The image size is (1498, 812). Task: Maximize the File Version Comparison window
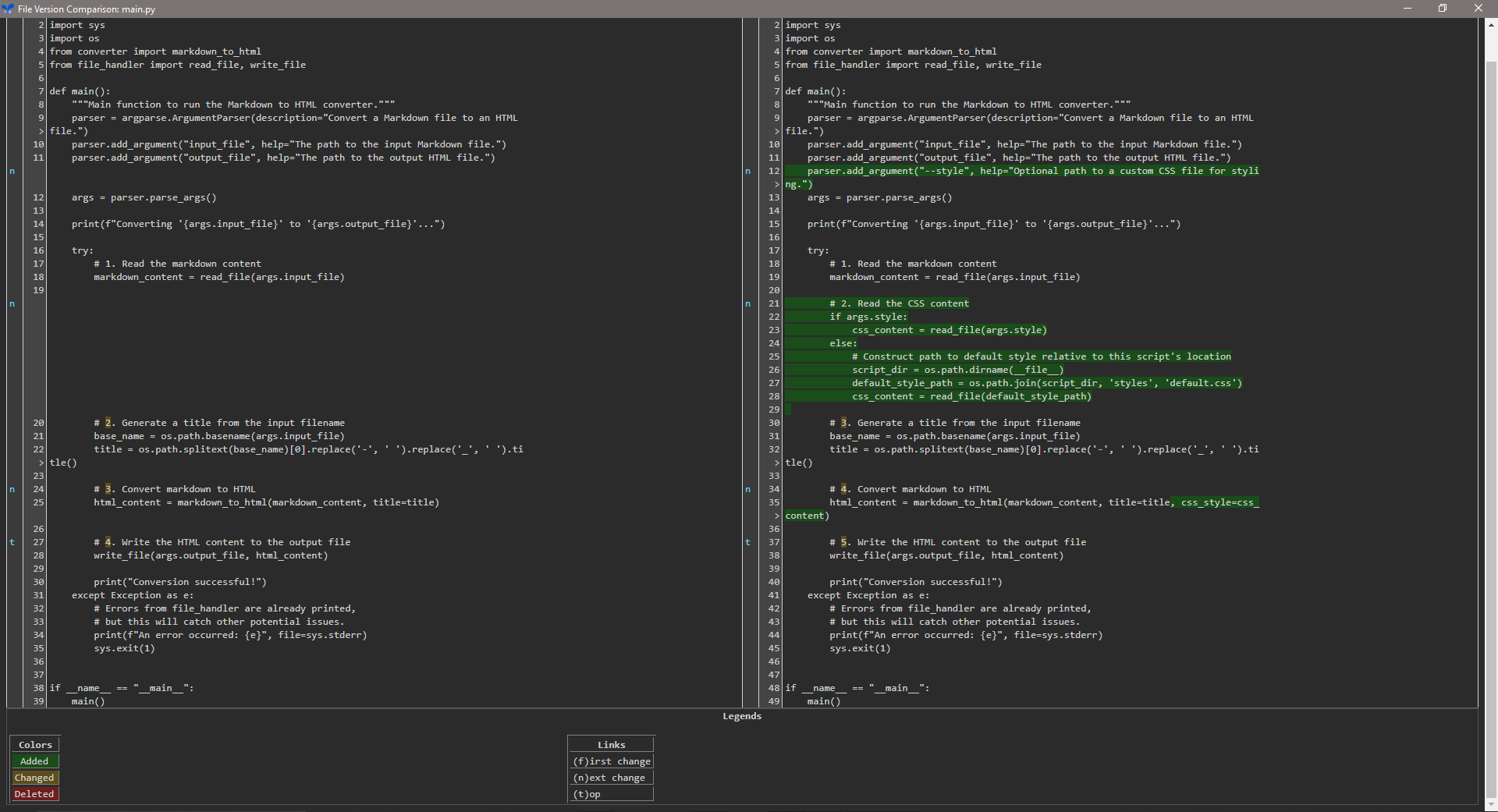coord(1443,9)
